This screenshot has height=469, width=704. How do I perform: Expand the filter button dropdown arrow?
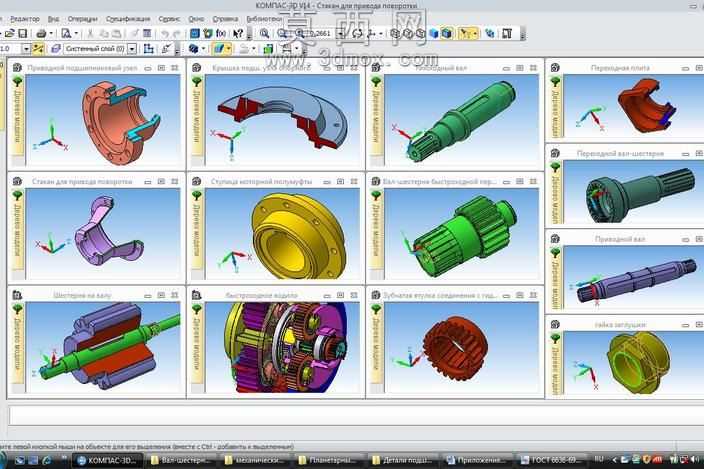pos(475,33)
